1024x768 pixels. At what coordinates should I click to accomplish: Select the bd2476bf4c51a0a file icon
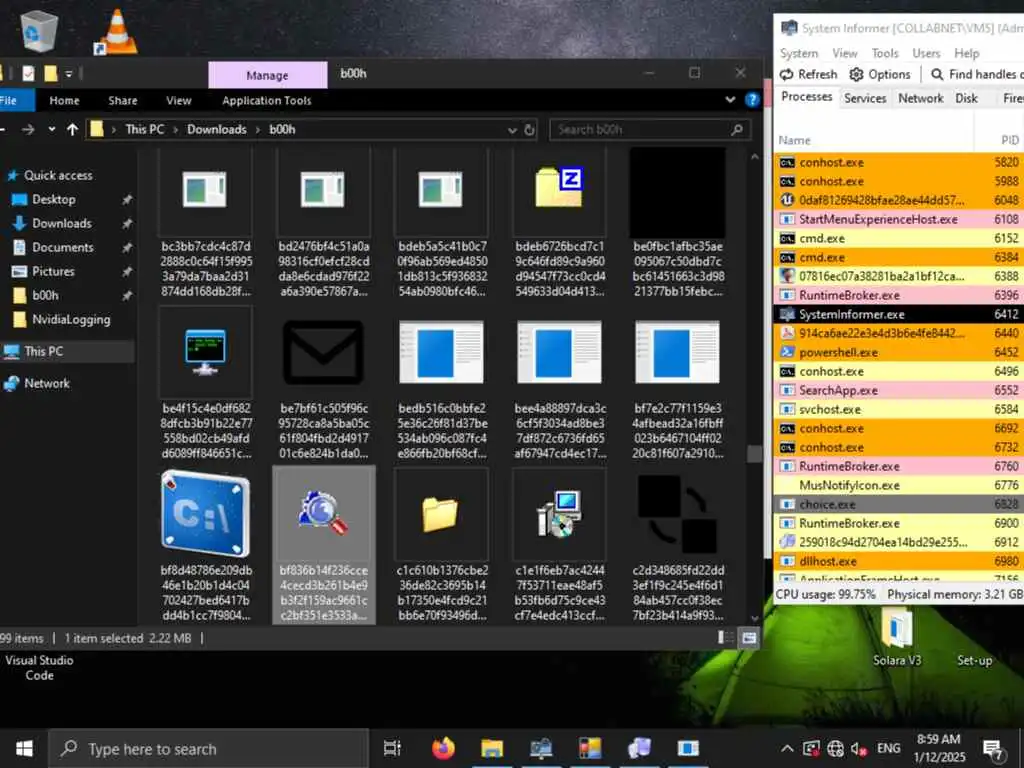(x=323, y=190)
